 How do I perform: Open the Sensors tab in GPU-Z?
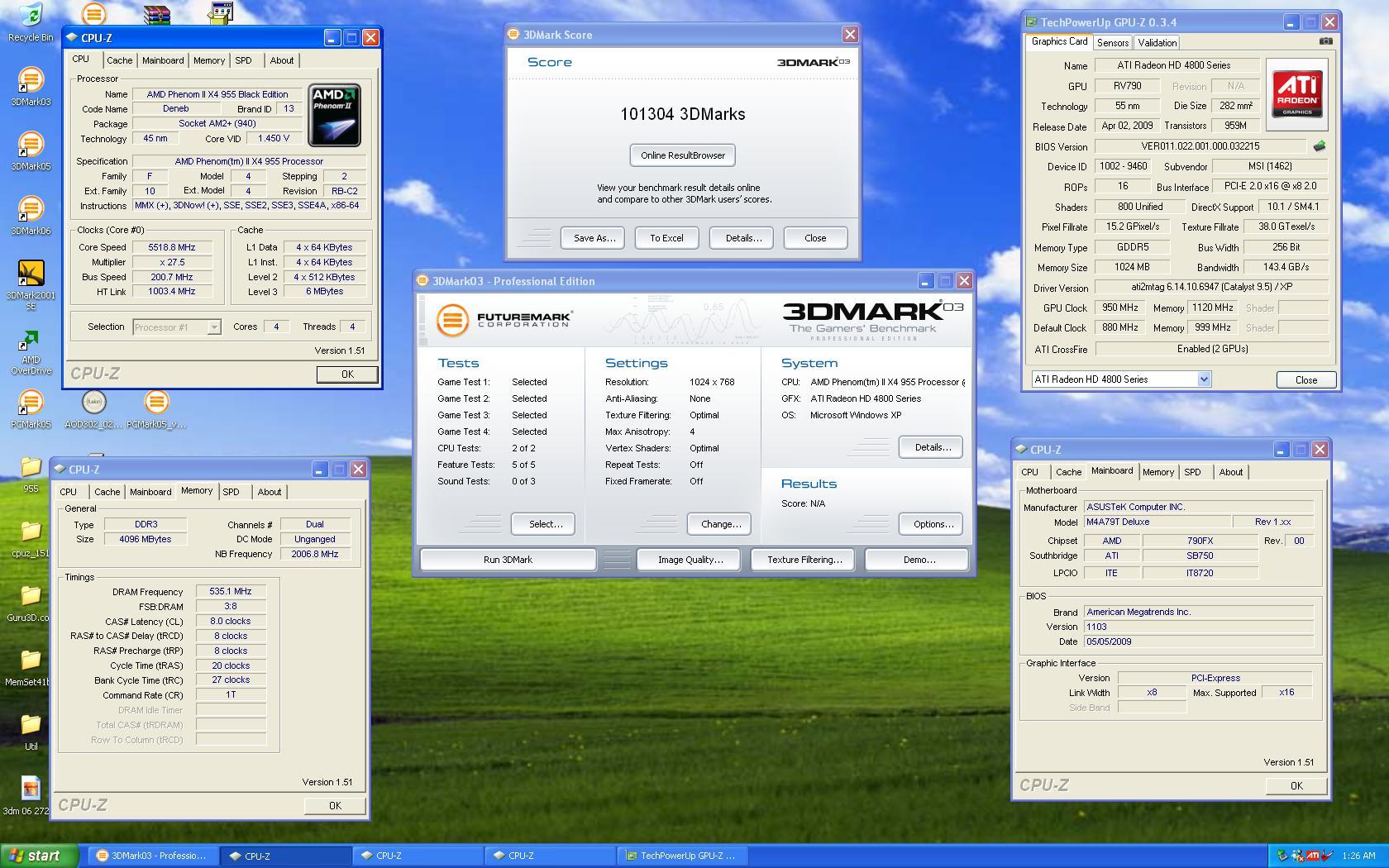1113,43
